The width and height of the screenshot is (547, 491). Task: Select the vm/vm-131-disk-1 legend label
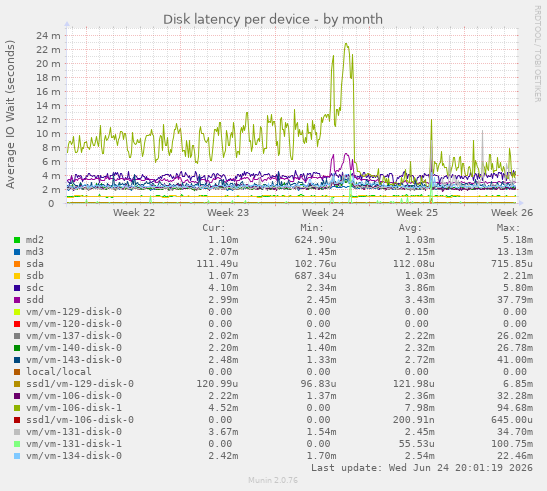(74, 444)
